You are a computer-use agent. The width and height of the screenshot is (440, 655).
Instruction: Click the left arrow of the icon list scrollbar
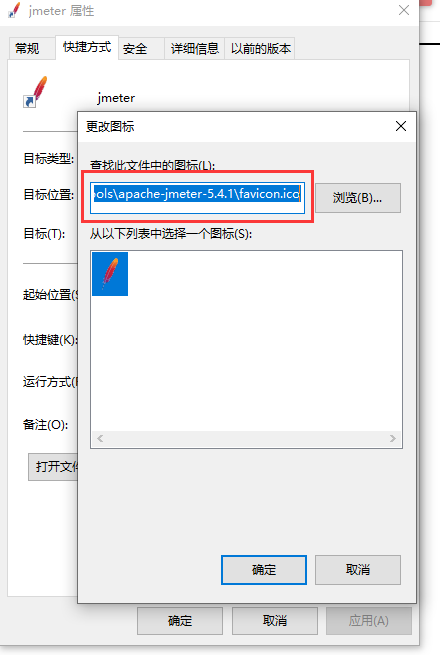click(100, 438)
